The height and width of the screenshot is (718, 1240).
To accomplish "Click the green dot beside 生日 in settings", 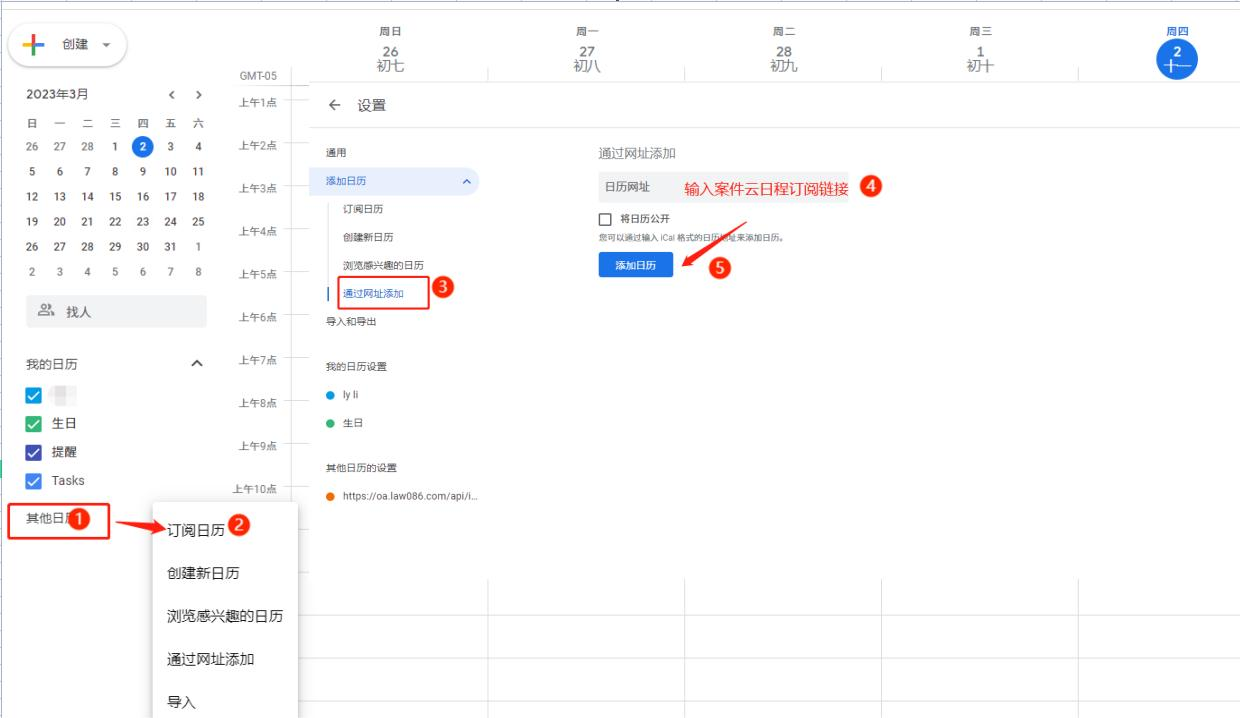I will point(330,423).
